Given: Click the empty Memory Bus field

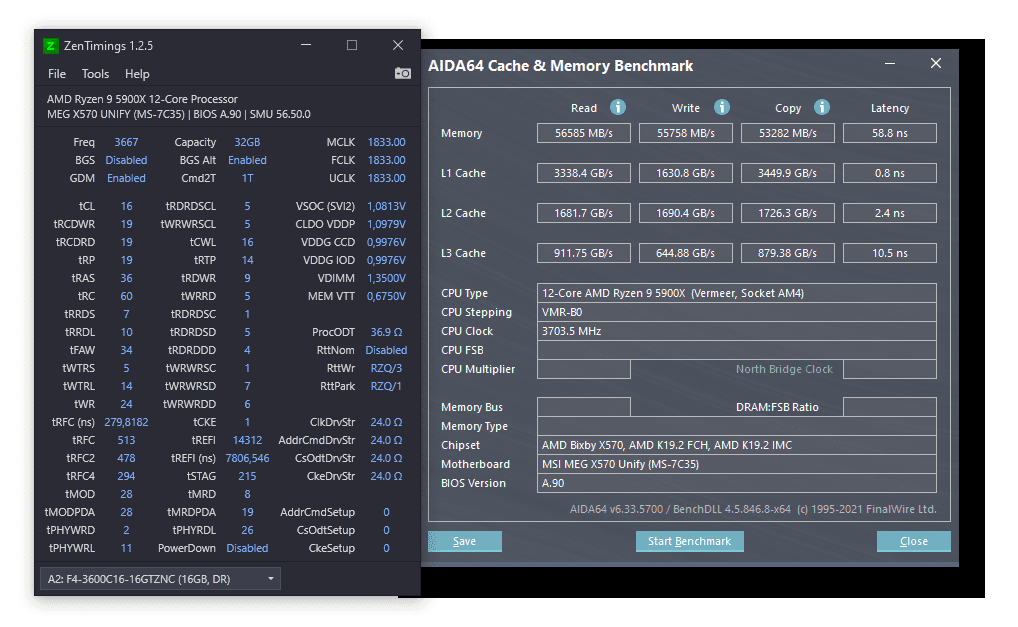Looking at the screenshot, I should (584, 407).
